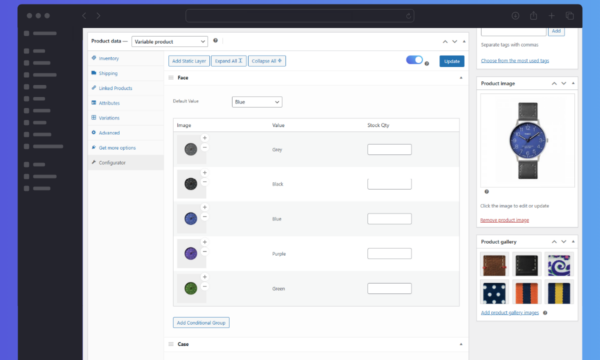This screenshot has width=600, height=360.
Task: Click help icon beside product type dropdown
Action: [x=215, y=41]
